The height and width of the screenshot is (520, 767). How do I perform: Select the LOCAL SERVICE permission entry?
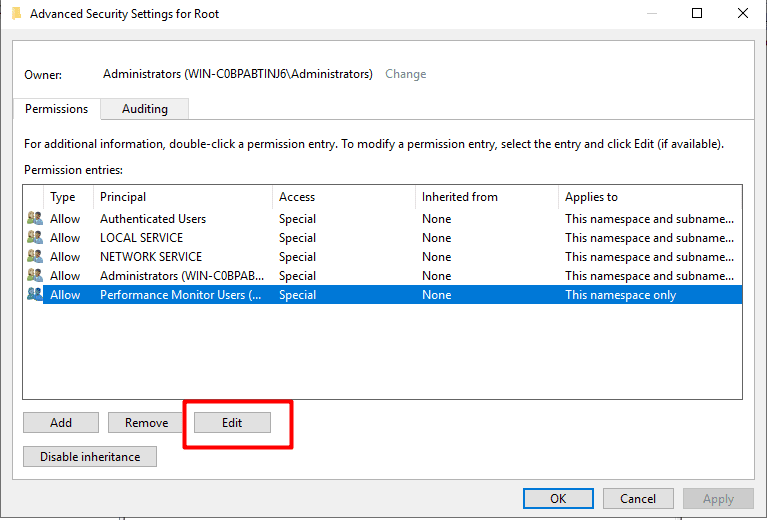pyautogui.click(x=383, y=238)
